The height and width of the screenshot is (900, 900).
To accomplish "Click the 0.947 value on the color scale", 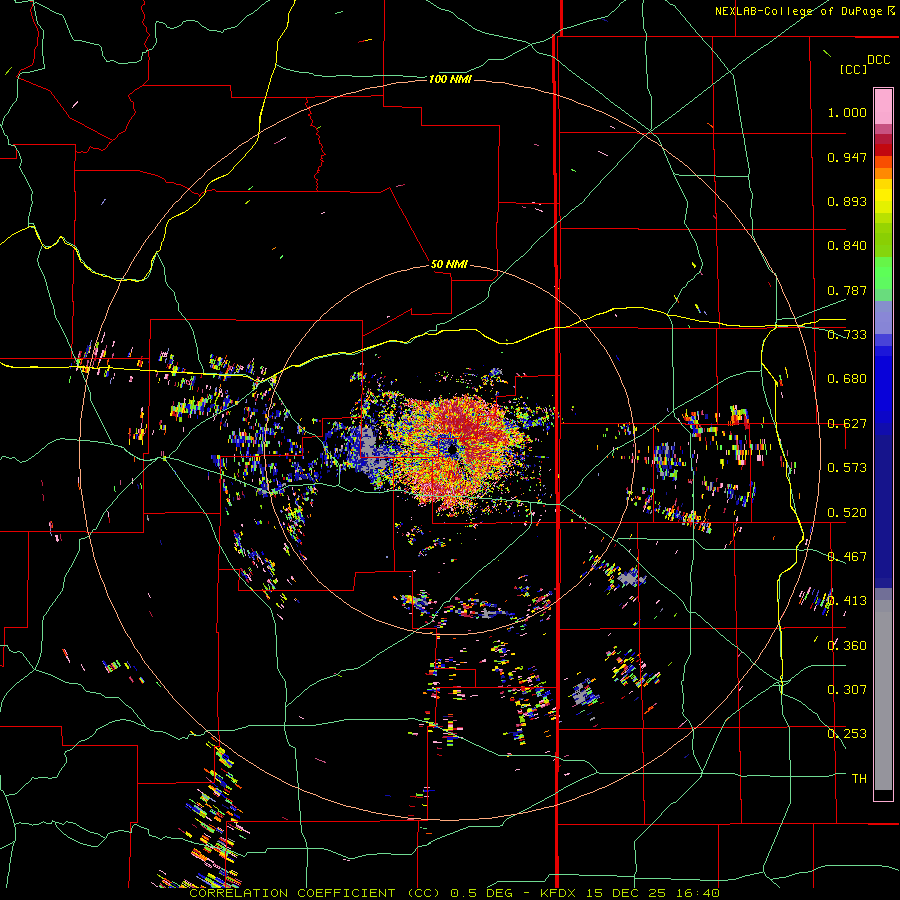I will [x=847, y=157].
